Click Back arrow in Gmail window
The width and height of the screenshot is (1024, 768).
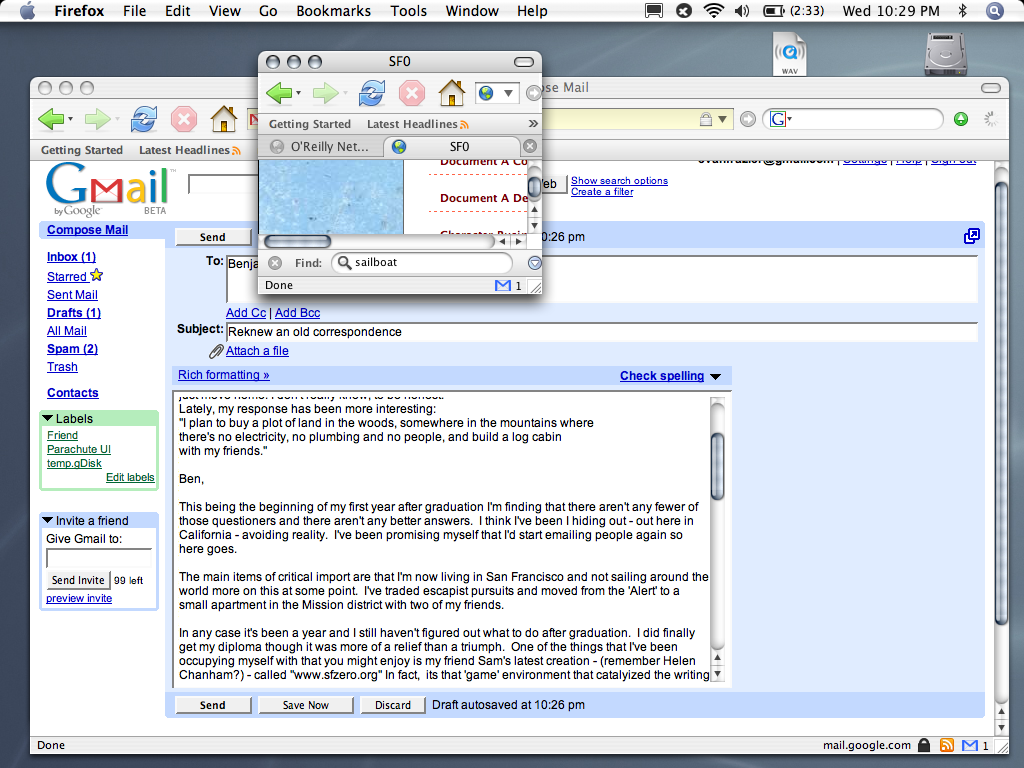(51, 119)
